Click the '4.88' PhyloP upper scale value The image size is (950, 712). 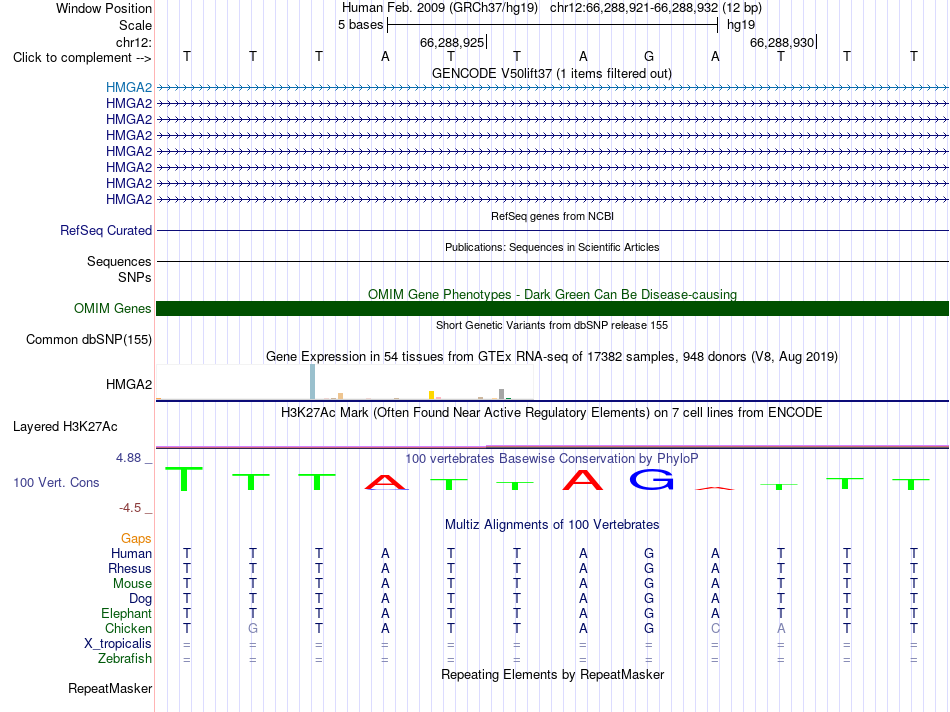pyautogui.click(x=128, y=458)
